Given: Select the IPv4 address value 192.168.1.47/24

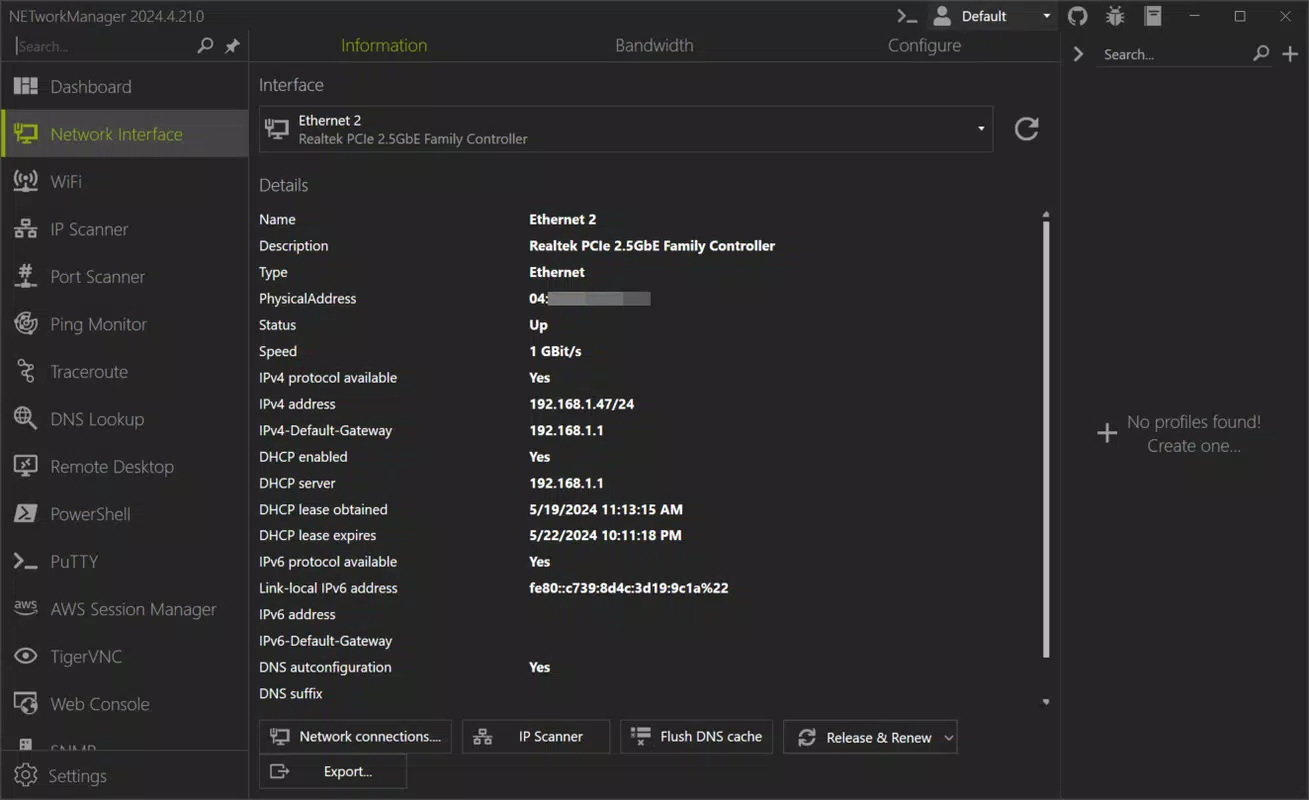Looking at the screenshot, I should pyautogui.click(x=582, y=404).
